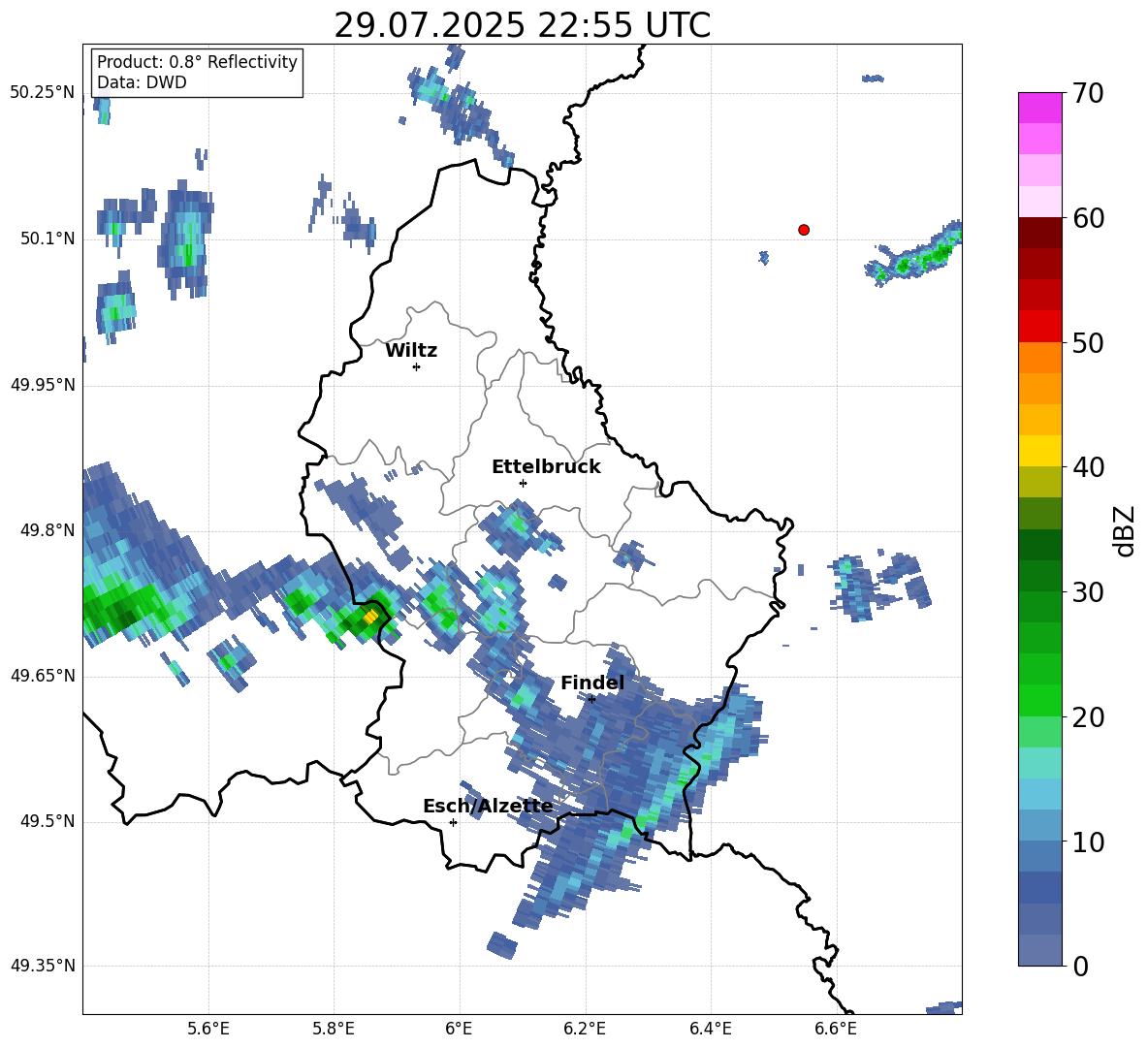The image size is (1148, 1048).
Task: Click the 49.35°N latitude label
Action: click(43, 967)
